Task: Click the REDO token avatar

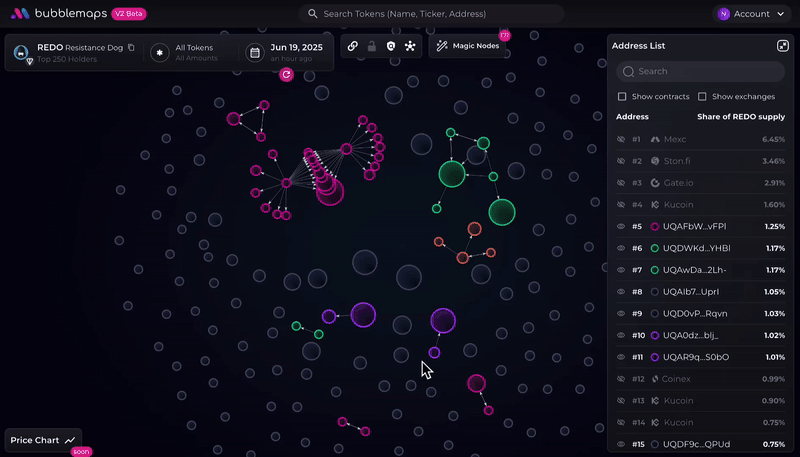Action: pyautogui.click(x=21, y=52)
